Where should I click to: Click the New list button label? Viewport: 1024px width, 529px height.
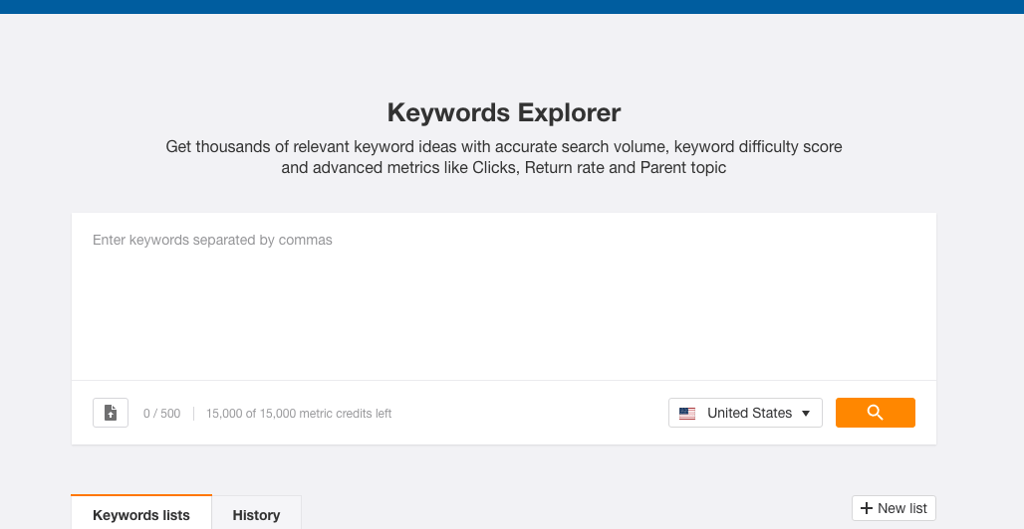(902, 508)
